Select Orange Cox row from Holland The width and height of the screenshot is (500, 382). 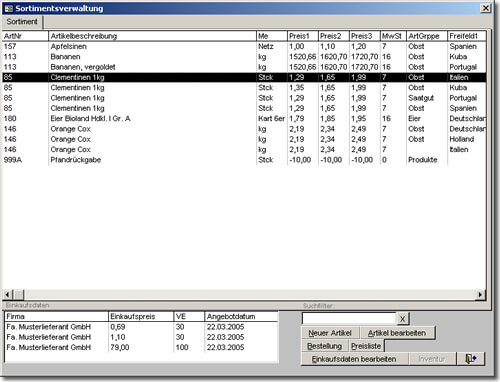pyautogui.click(x=244, y=139)
